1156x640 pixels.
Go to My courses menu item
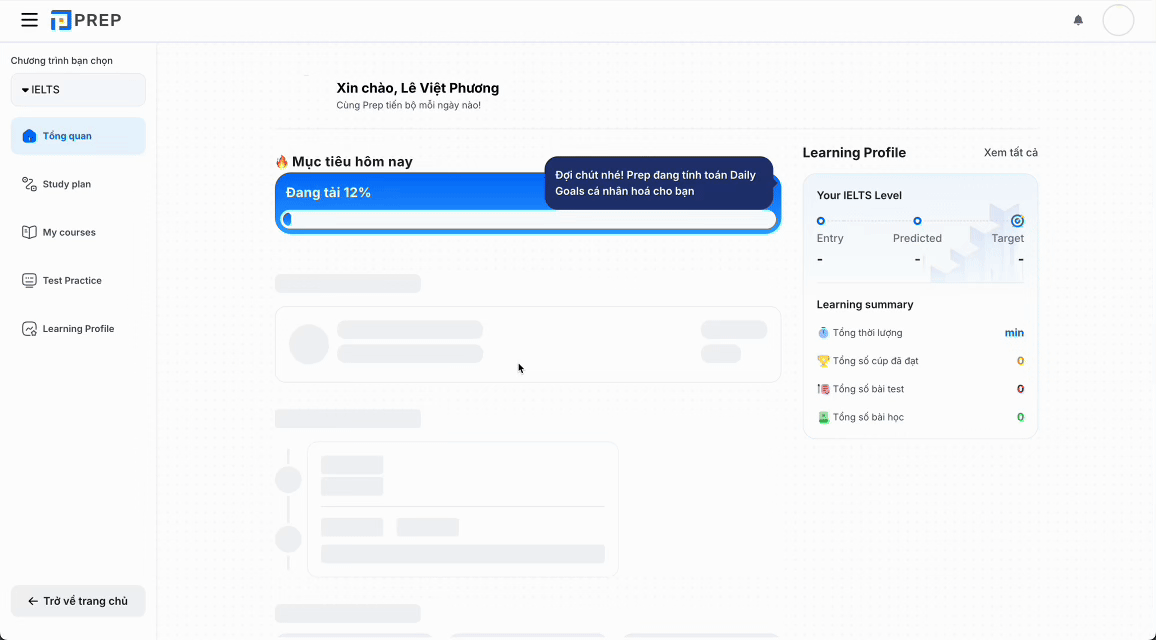(x=69, y=232)
